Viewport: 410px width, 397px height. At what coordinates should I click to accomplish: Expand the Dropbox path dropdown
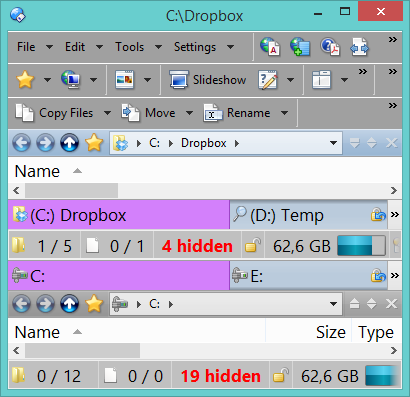pyautogui.click(x=333, y=143)
